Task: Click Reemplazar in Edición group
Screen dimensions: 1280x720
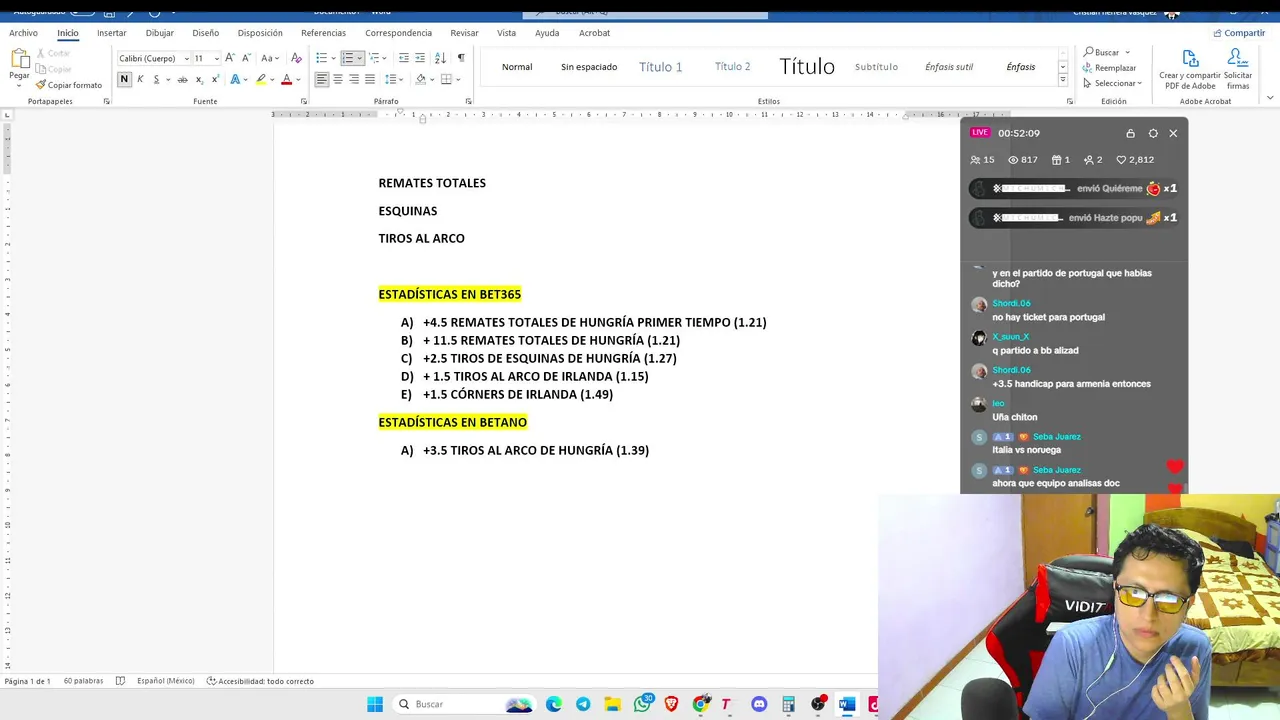Action: [1109, 68]
